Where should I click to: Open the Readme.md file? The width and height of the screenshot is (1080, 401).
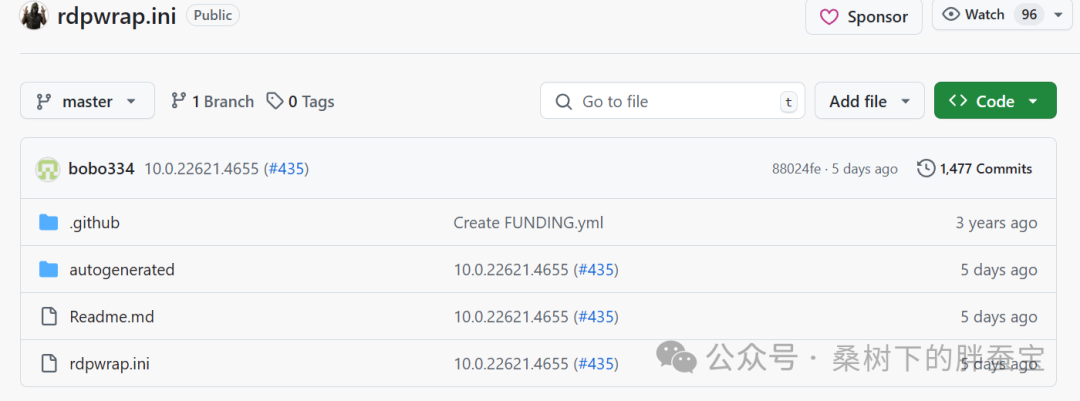coord(112,316)
